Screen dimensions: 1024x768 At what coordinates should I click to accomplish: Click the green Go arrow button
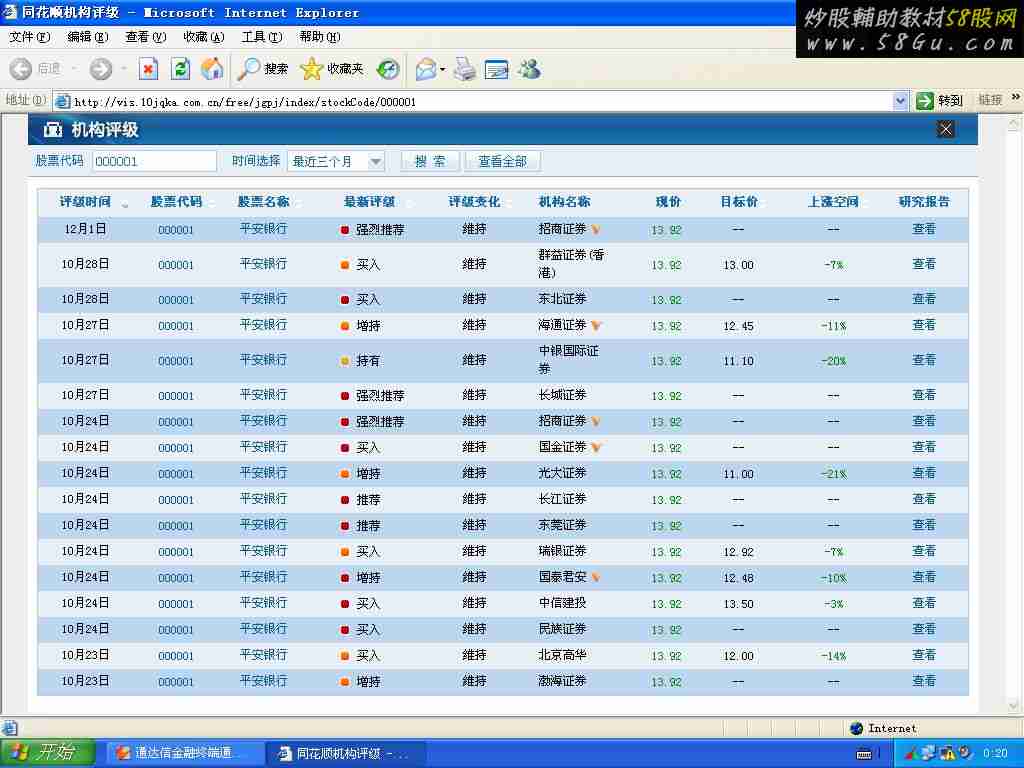924,101
